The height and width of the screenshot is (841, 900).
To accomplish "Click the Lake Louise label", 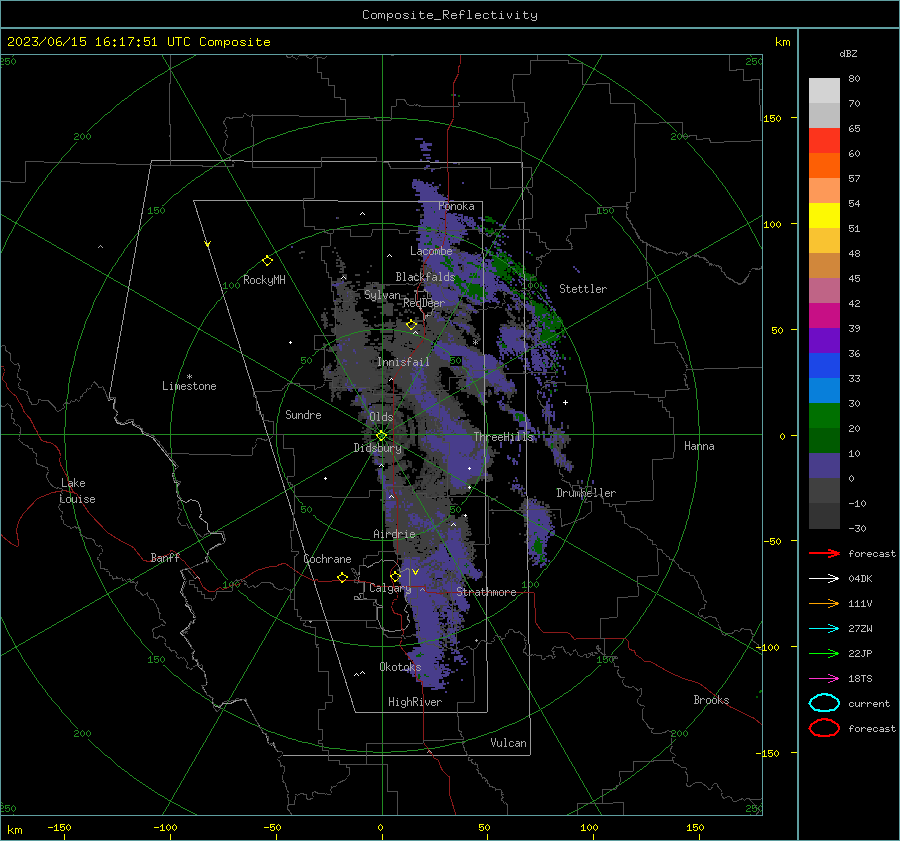I will click(x=77, y=491).
